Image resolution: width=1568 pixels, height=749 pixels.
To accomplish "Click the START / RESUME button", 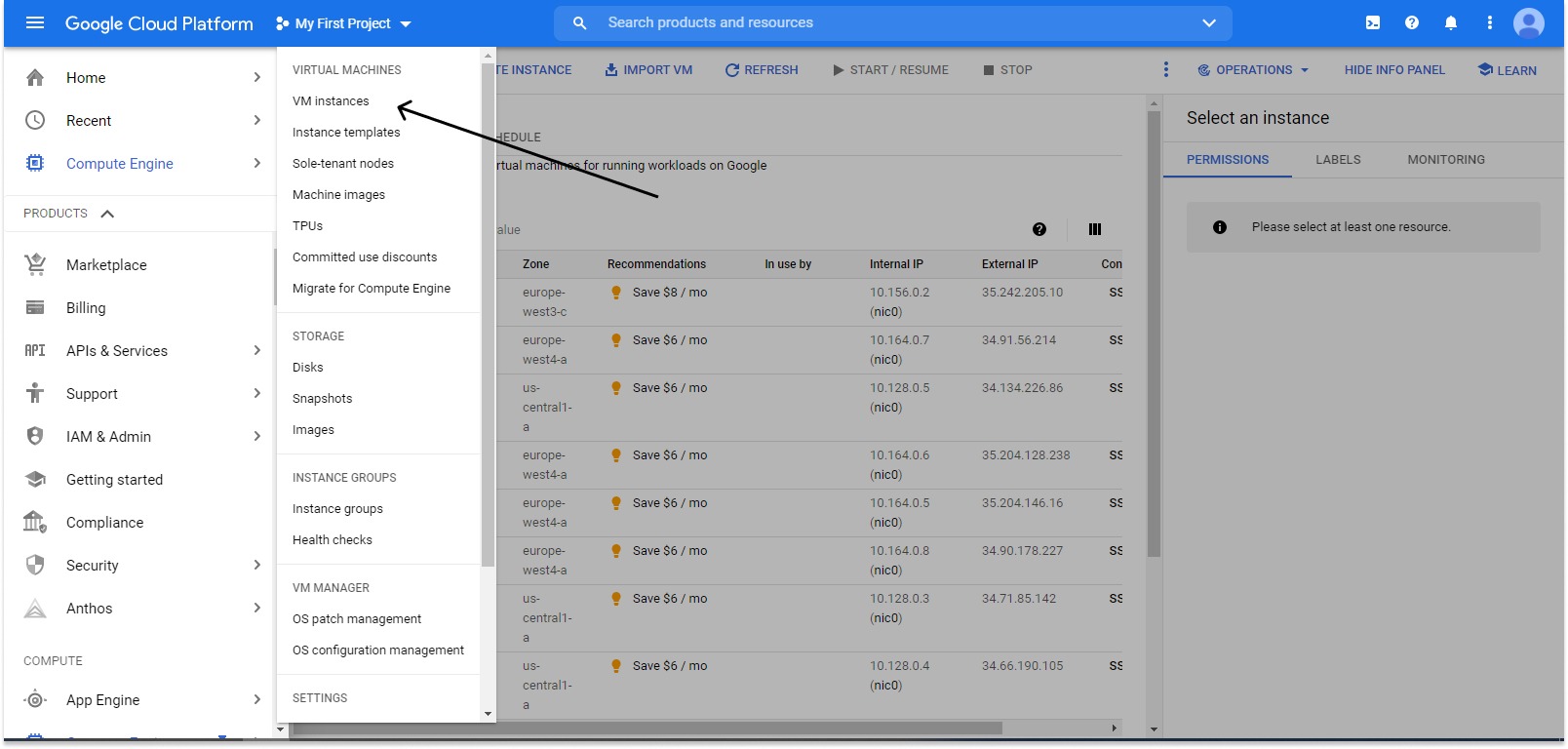I will tap(890, 70).
